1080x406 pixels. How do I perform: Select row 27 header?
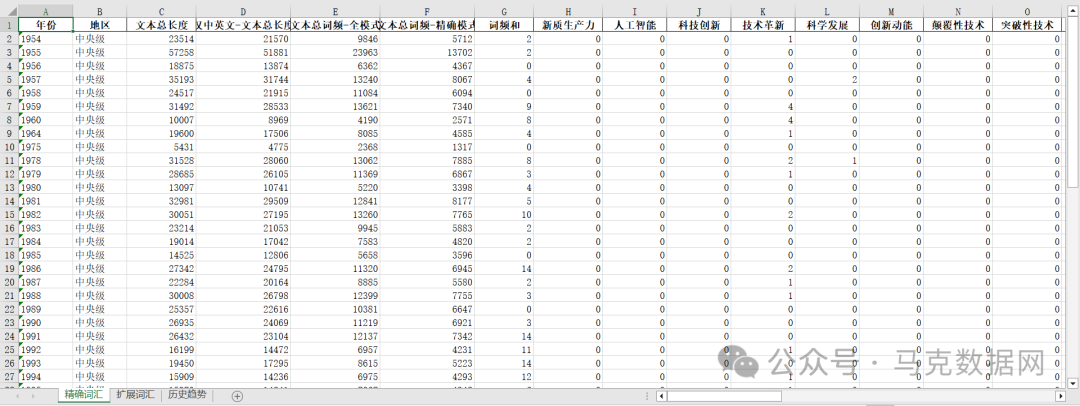pos(9,376)
